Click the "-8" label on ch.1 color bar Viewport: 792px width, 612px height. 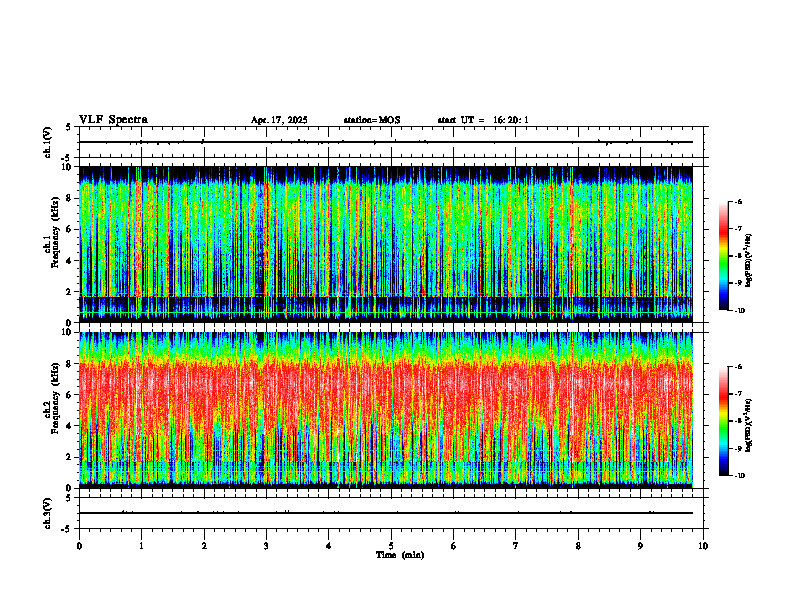(738, 256)
